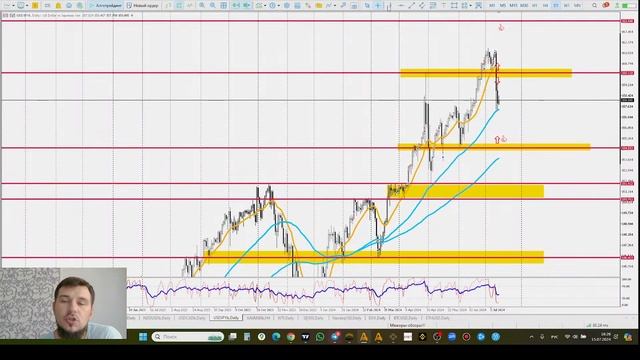Viewport: 640px width, 360px height.
Task: Click the yellow Navigator lock icon
Action: 58,6
